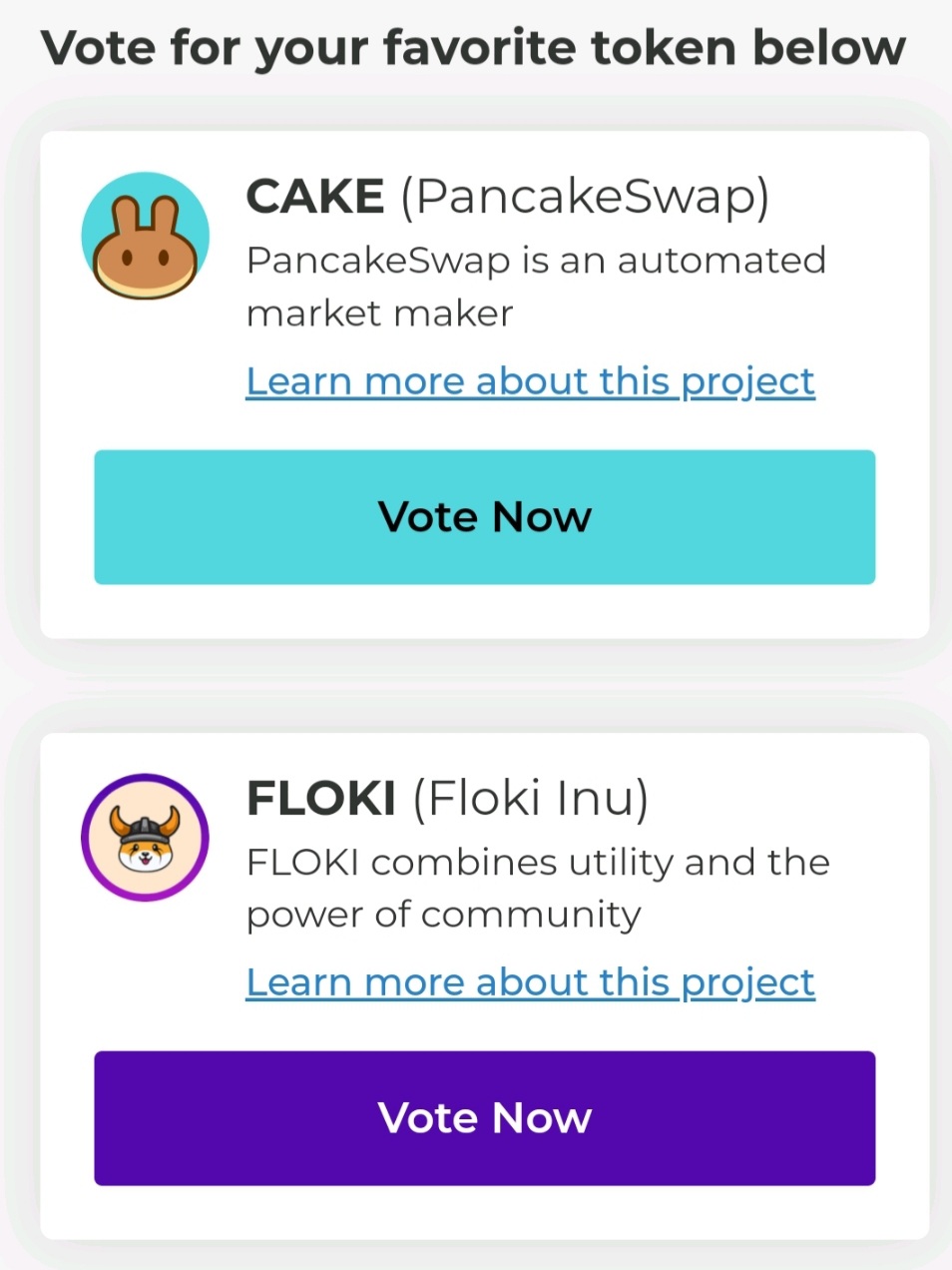952x1270 pixels.
Task: Select the (Floki Inu) name in parentheses
Action: [x=530, y=798]
